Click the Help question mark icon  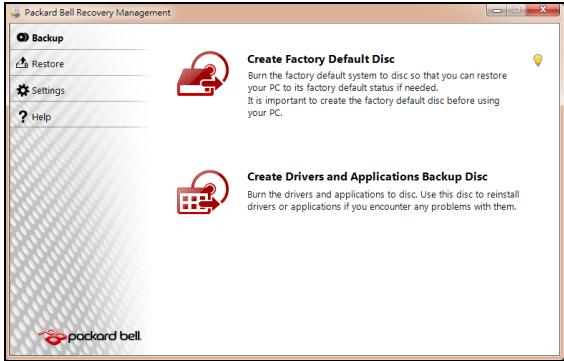tap(22, 116)
